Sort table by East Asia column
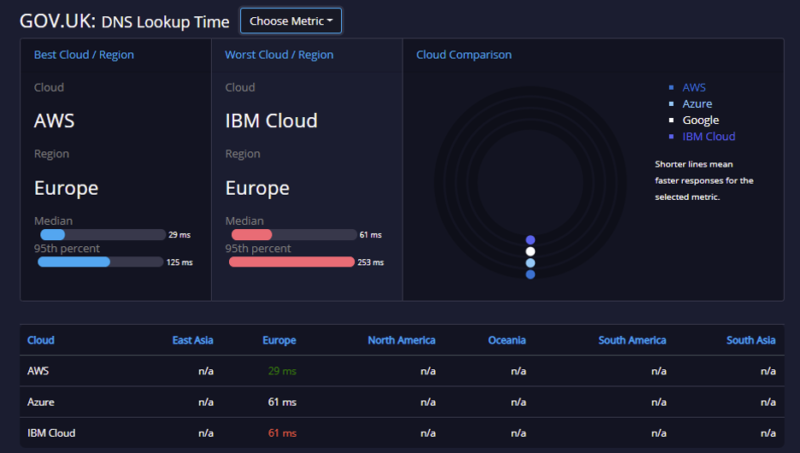The width and height of the screenshot is (800, 453). (x=192, y=340)
